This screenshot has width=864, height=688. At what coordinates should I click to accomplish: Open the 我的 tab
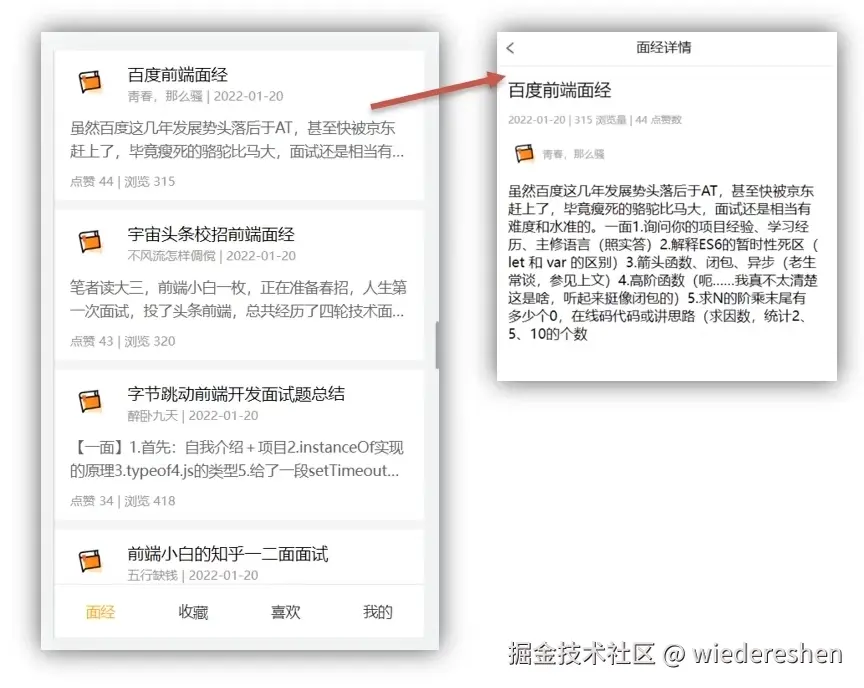tap(376, 613)
